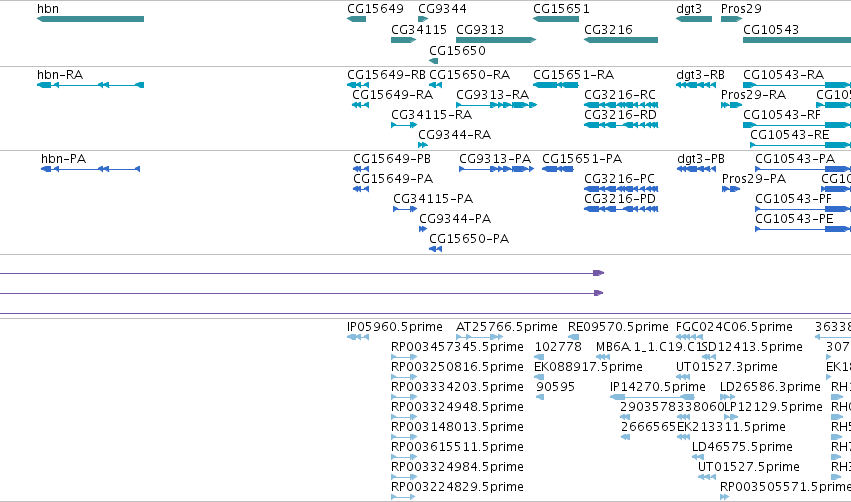851x502 pixels.
Task: Click the CG10543-RE transcript label
Action: tap(790, 135)
